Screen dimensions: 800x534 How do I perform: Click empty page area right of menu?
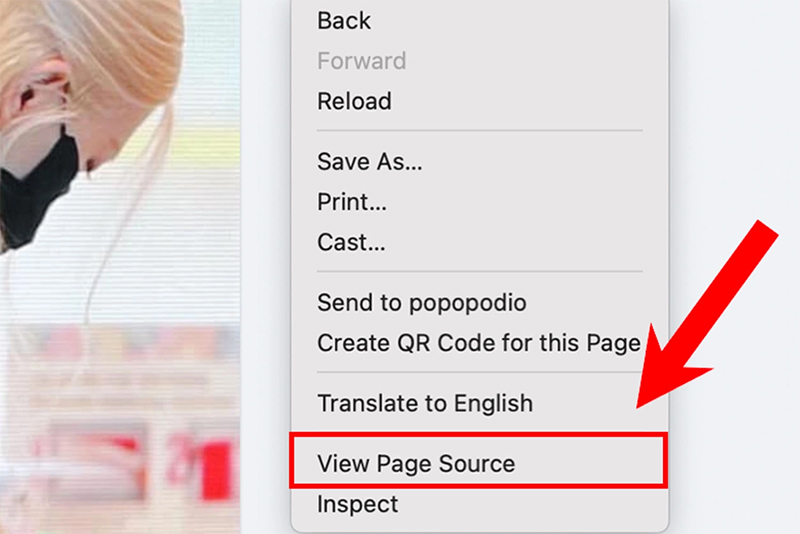[740, 100]
